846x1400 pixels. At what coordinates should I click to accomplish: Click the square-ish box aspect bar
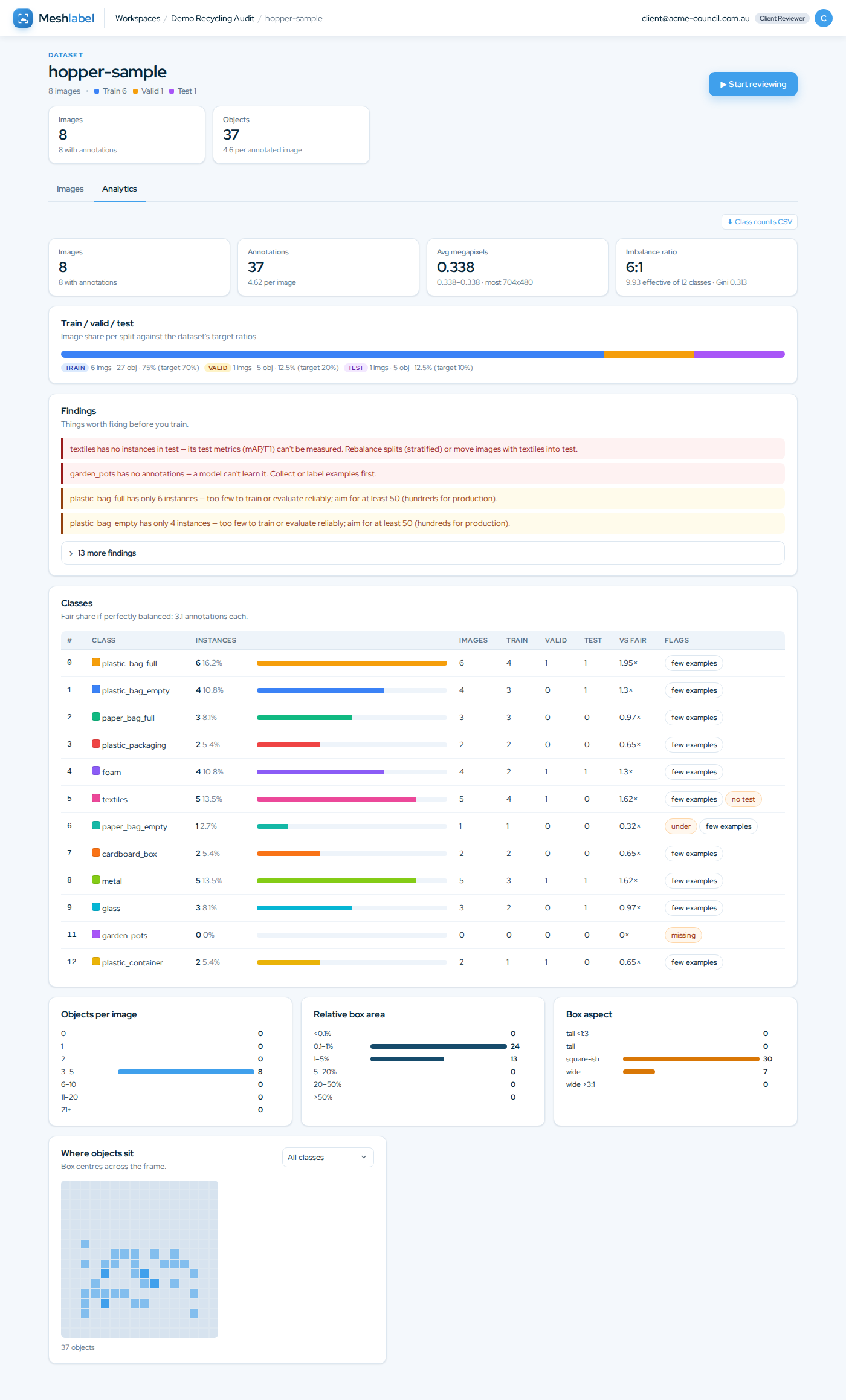pyautogui.click(x=691, y=1059)
